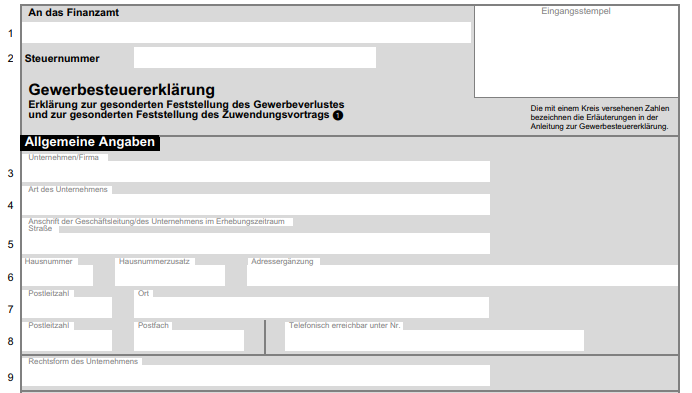692x393 pixels.
Task: Click the Postfach input field
Action: 189,340
